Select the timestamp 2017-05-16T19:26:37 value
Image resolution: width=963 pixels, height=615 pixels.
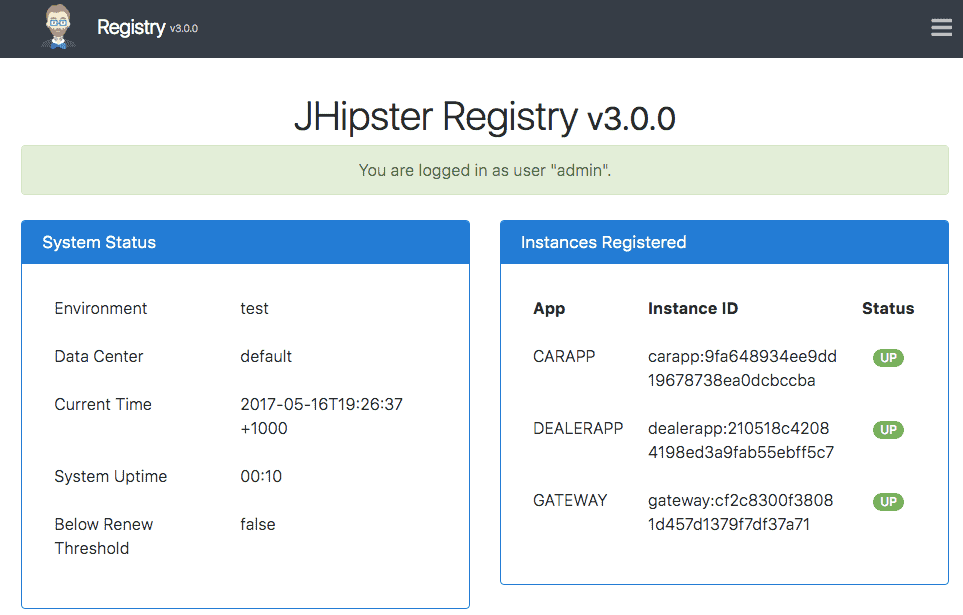[x=321, y=416]
